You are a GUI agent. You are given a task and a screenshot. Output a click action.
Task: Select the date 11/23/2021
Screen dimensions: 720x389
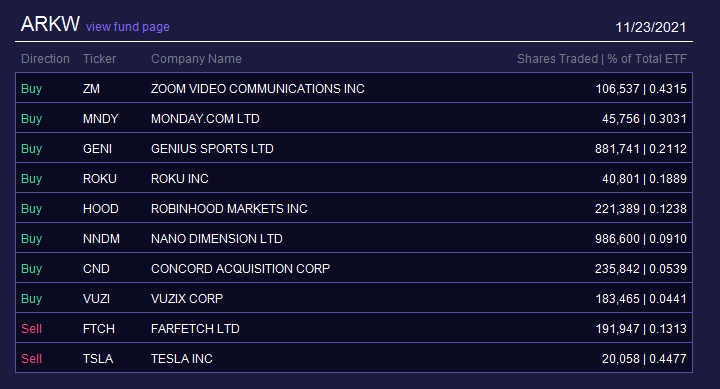651,28
